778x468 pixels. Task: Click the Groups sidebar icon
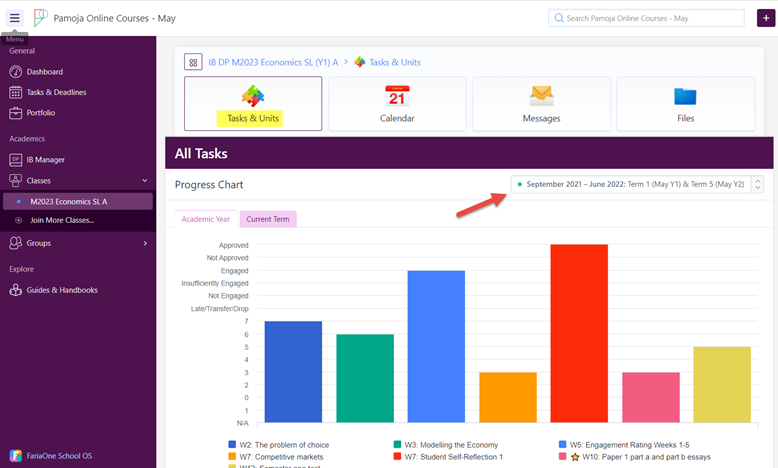[x=15, y=243]
